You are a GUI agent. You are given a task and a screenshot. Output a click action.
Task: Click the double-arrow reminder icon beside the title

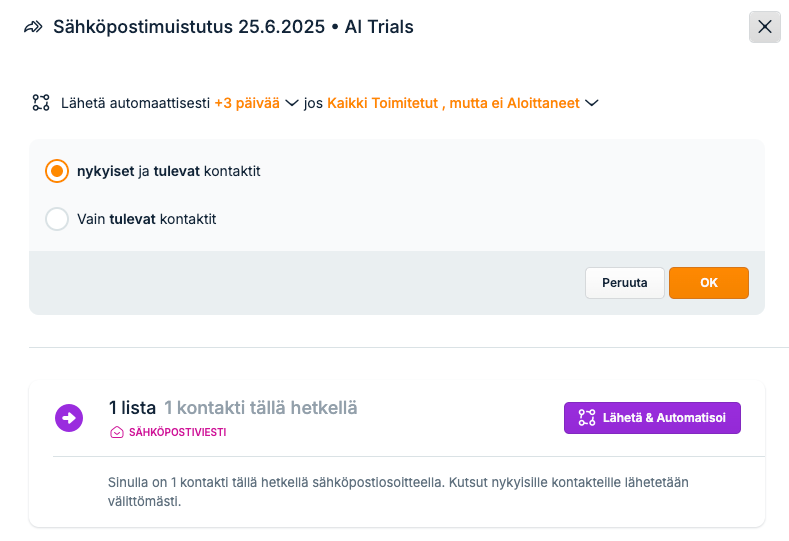[x=33, y=27]
